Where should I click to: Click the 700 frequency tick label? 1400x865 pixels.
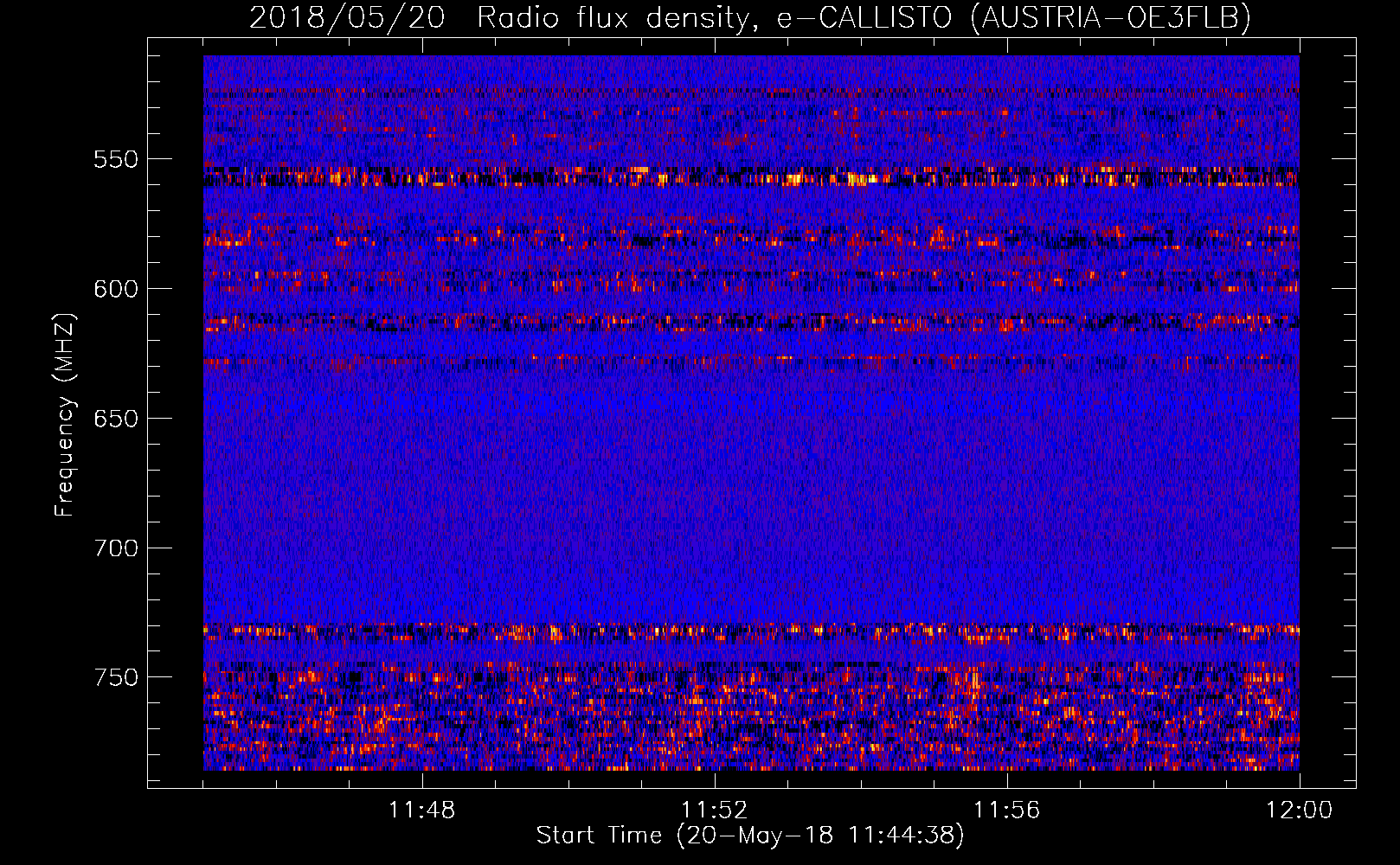coord(115,548)
